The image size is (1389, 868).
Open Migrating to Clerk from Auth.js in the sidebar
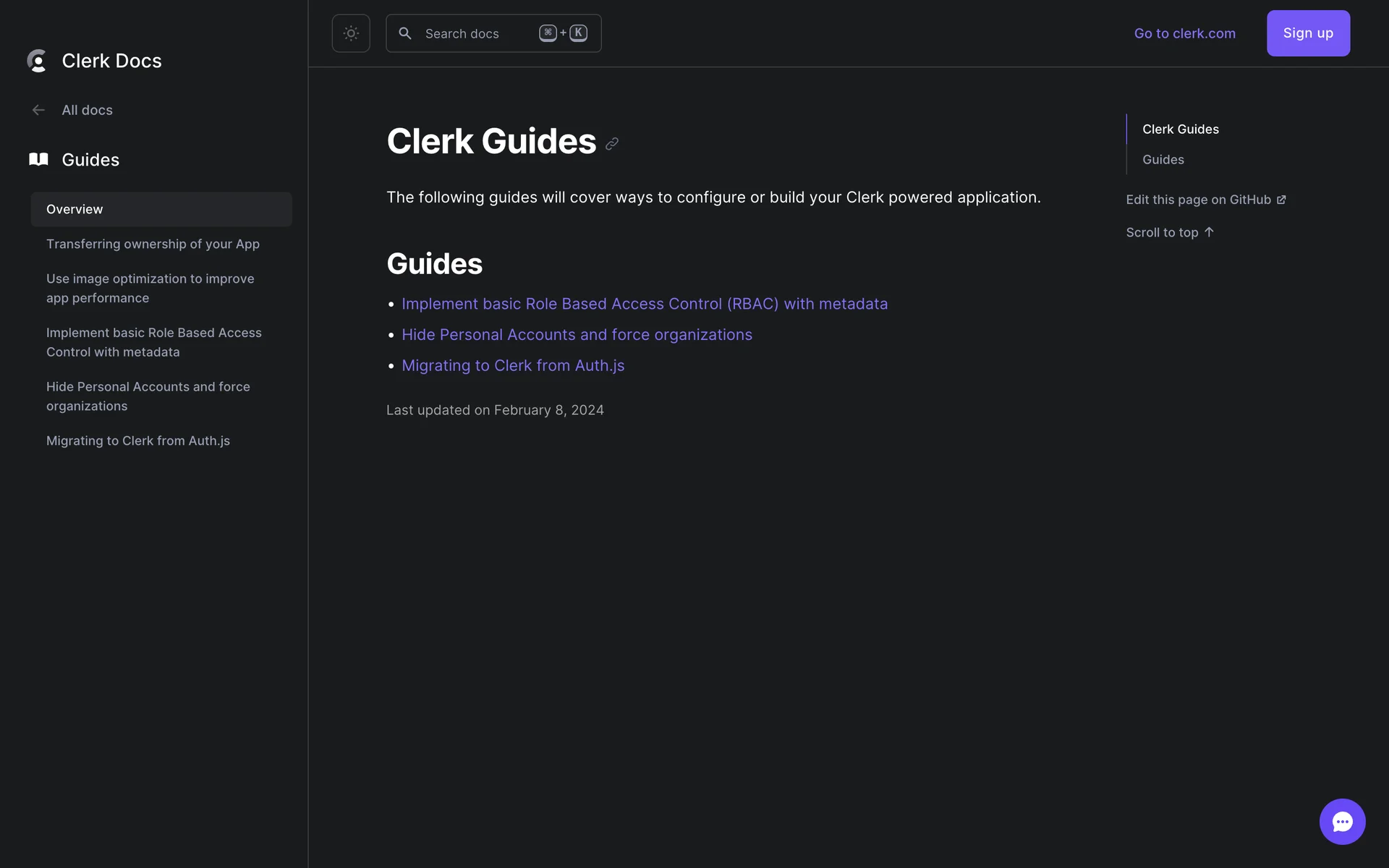coord(137,441)
